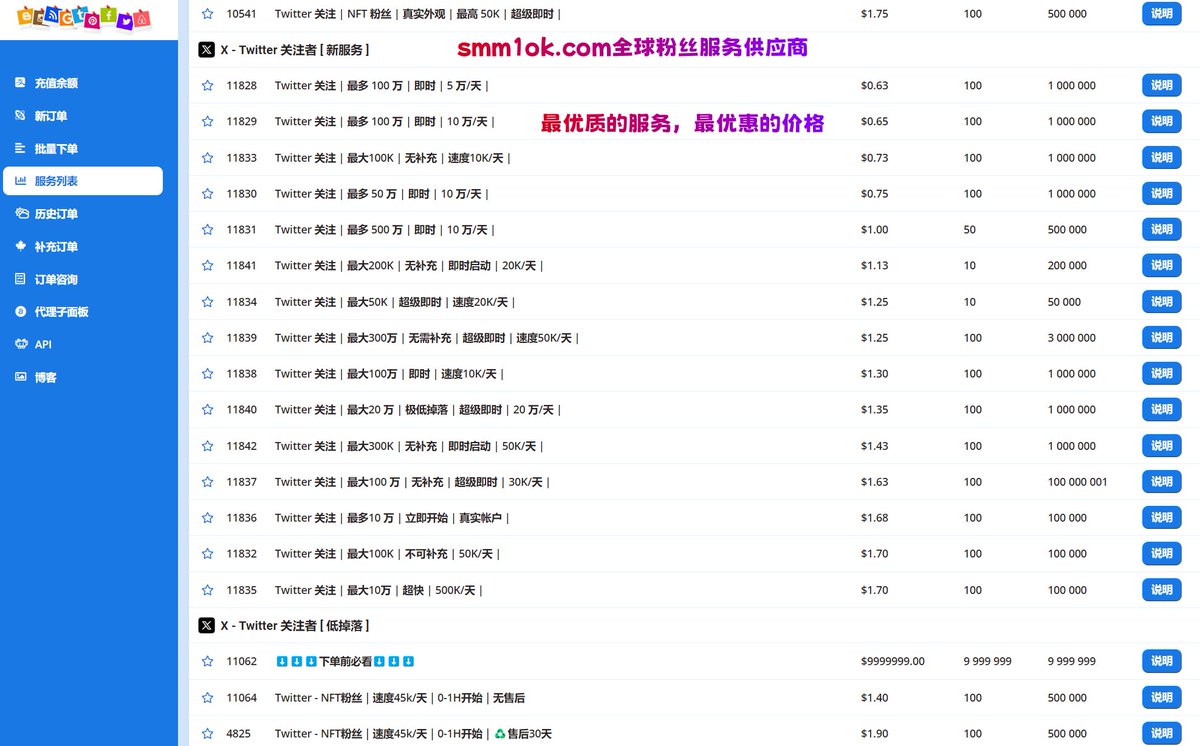View 说明 for service 11839
Screen dimensions: 1200x746
click(1161, 338)
